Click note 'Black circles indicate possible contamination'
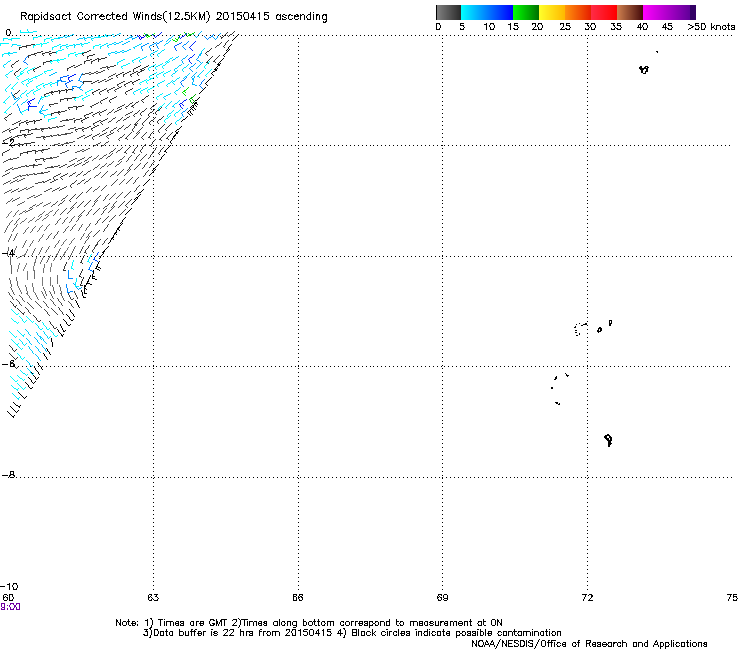Viewport: 740px width, 650px height. click(x=456, y=633)
